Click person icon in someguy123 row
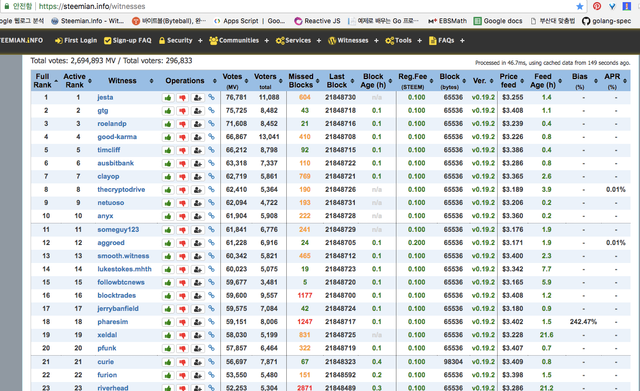640x391 pixels. tap(198, 230)
